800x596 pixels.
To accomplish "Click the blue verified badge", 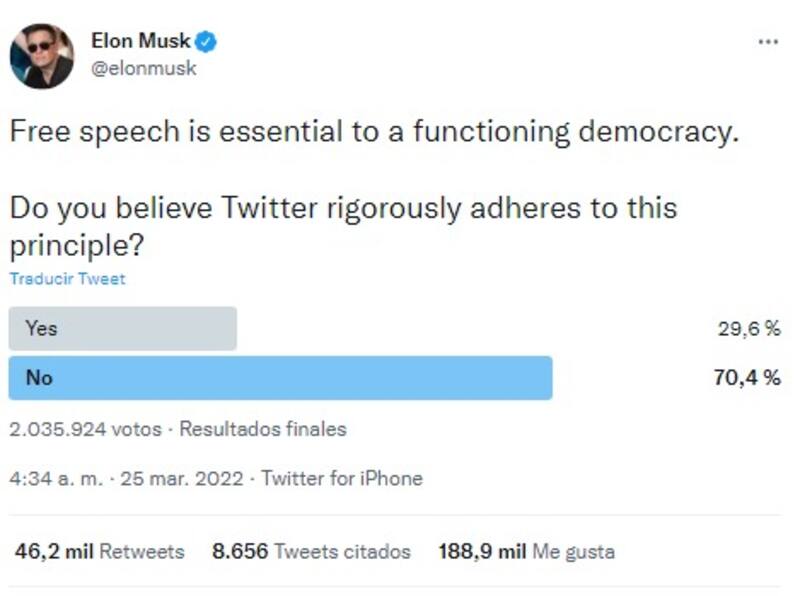I will click(x=207, y=42).
